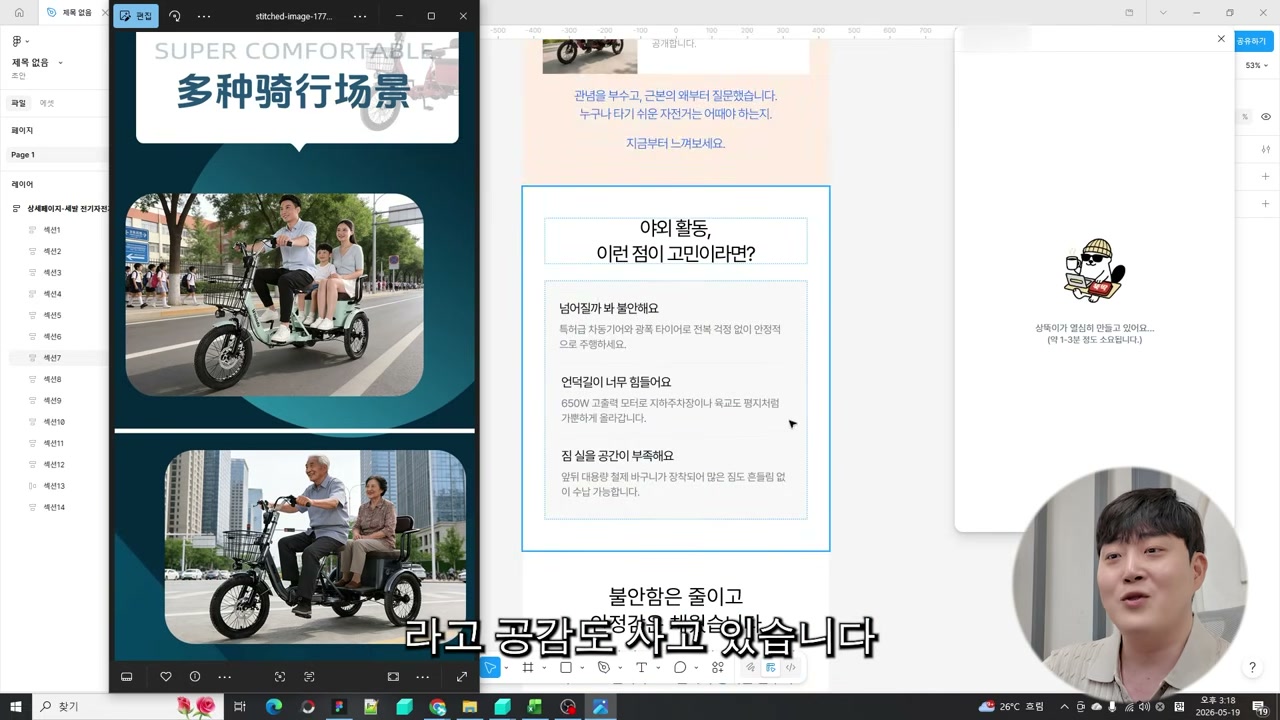This screenshot has width=1280, height=720.
Task: Select the Frame tool in Figma toolbar
Action: pos(528,667)
